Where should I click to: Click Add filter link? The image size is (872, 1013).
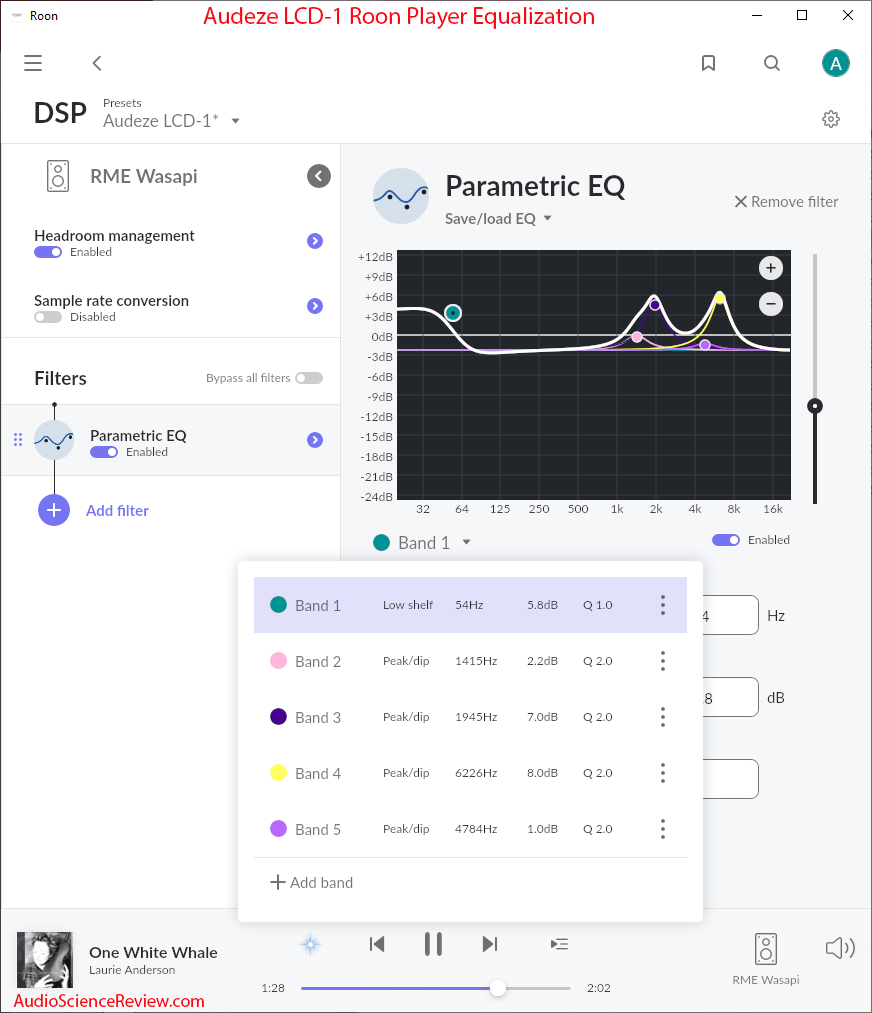coord(118,510)
